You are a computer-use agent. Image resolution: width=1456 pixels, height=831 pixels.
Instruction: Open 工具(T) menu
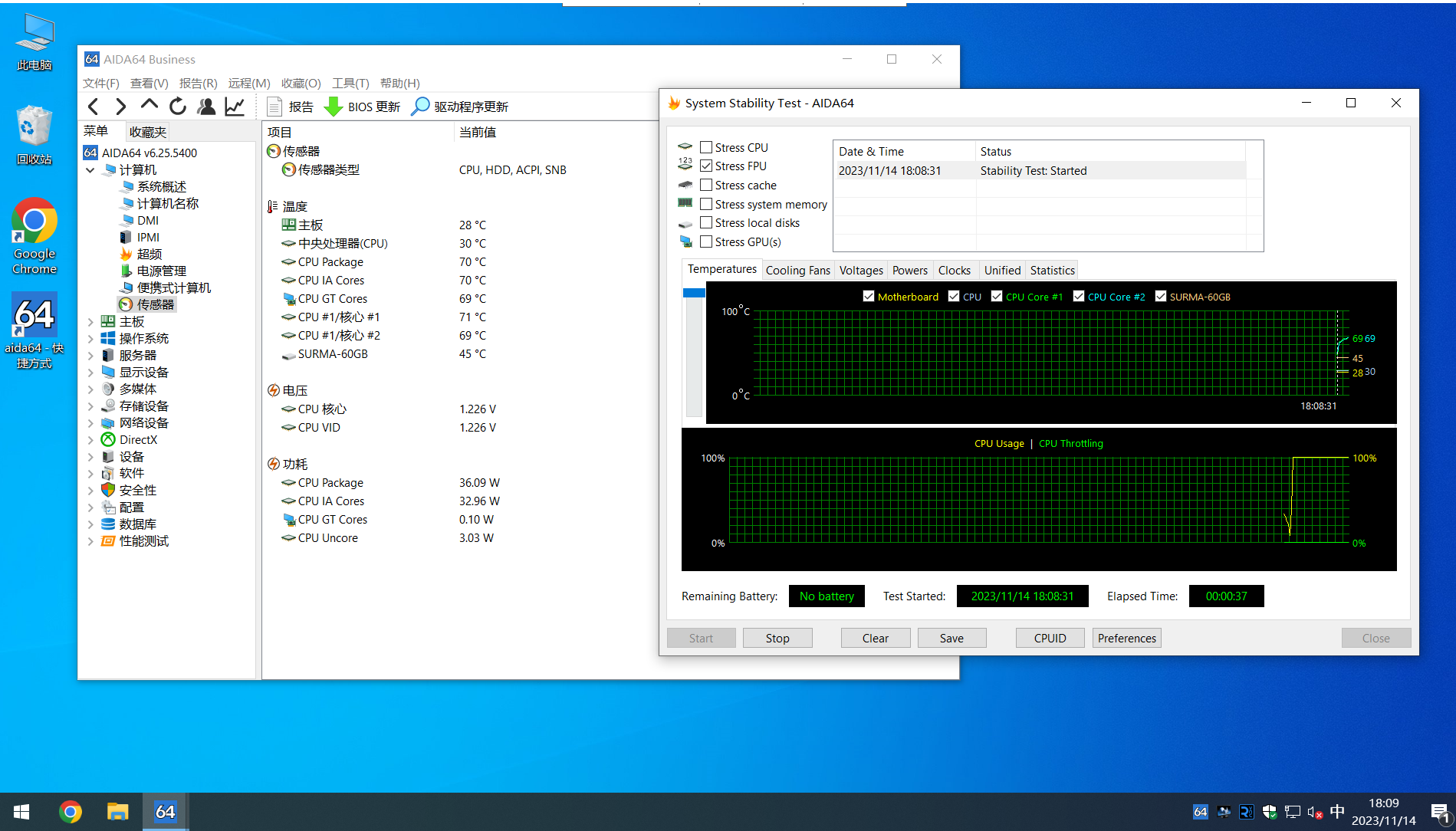[x=350, y=83]
